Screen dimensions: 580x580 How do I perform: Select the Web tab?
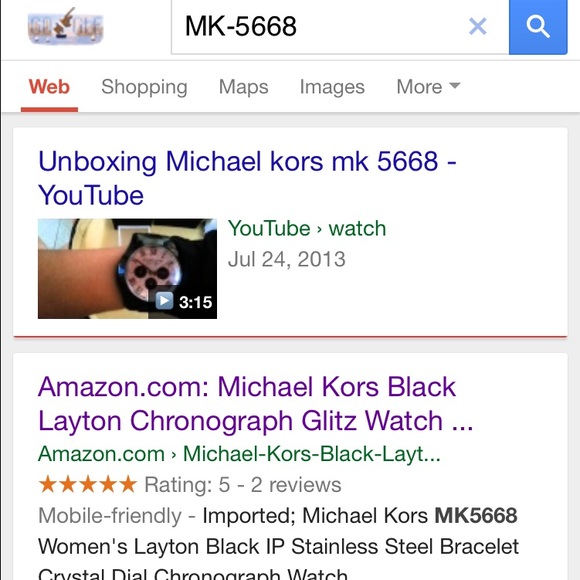49,87
